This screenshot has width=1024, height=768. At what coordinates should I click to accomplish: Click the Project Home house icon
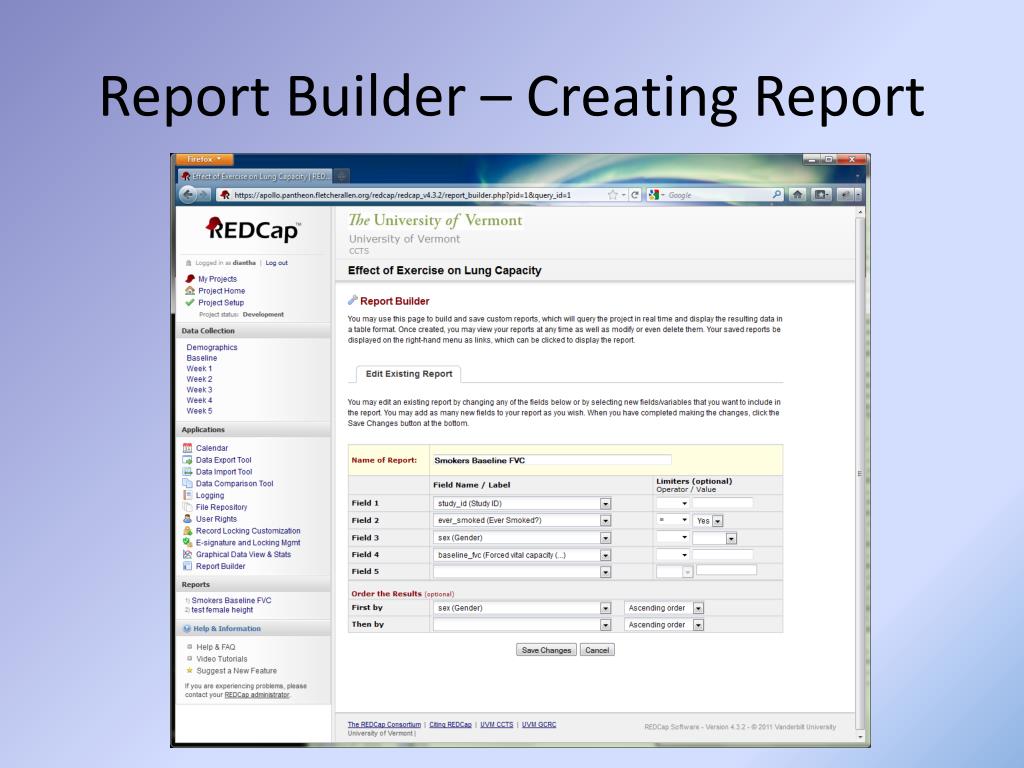190,291
